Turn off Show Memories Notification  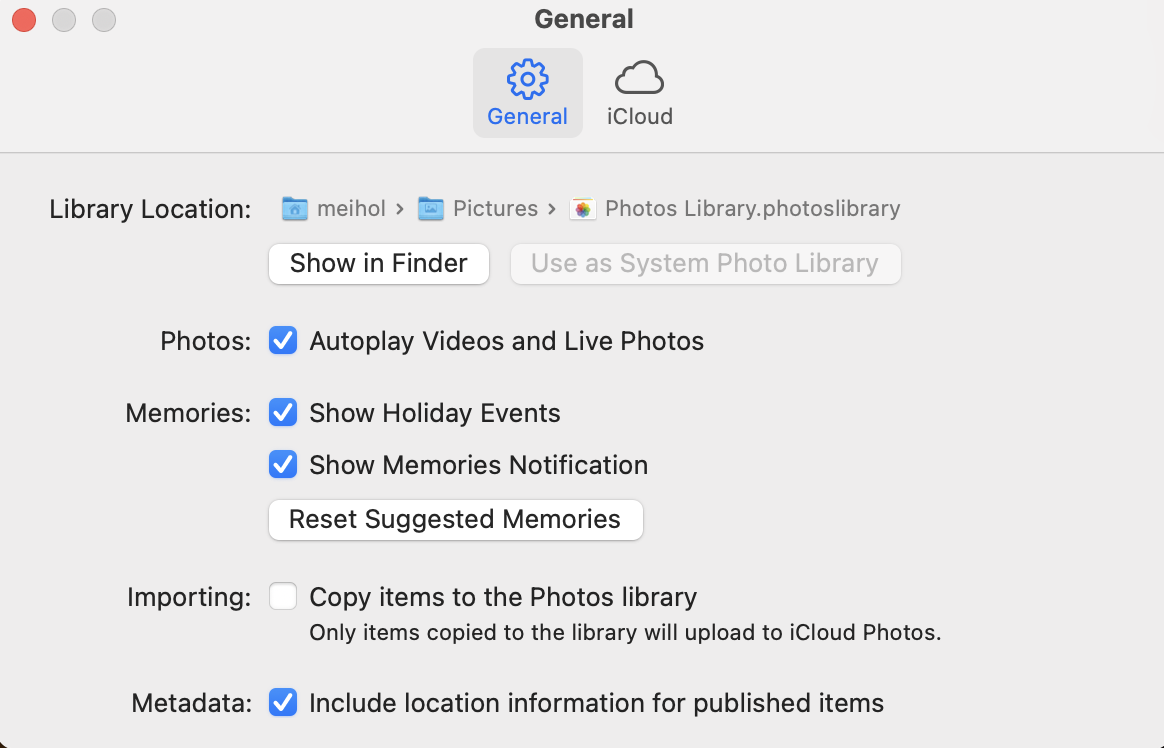pos(283,465)
